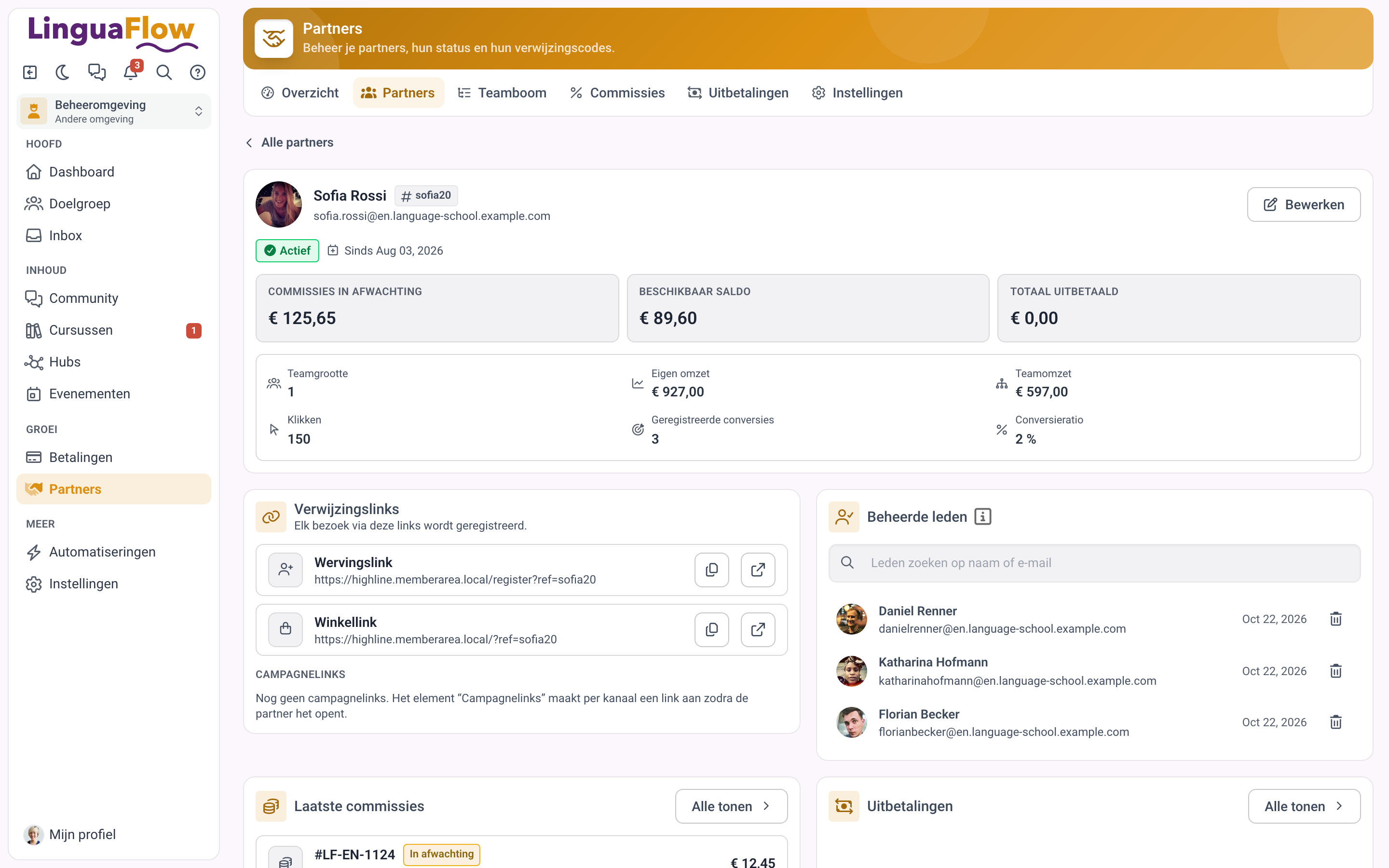Viewport: 1389px width, 868px height.
Task: Go back to Alle partners
Action: (x=289, y=142)
